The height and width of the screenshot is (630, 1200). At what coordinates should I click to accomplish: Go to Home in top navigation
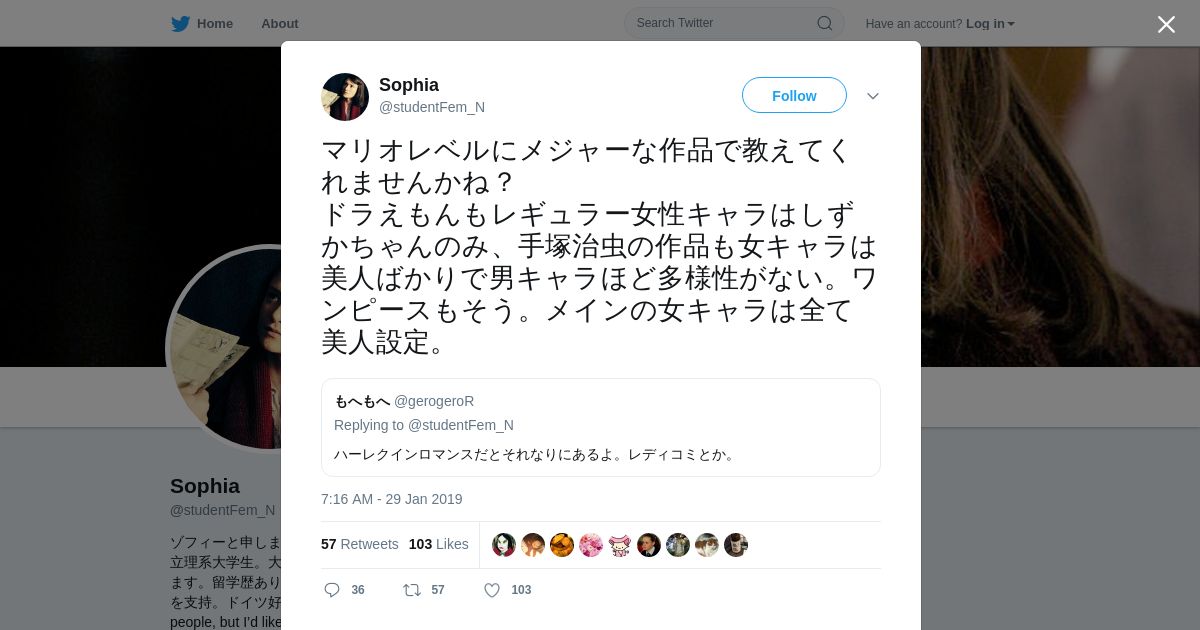(x=214, y=23)
